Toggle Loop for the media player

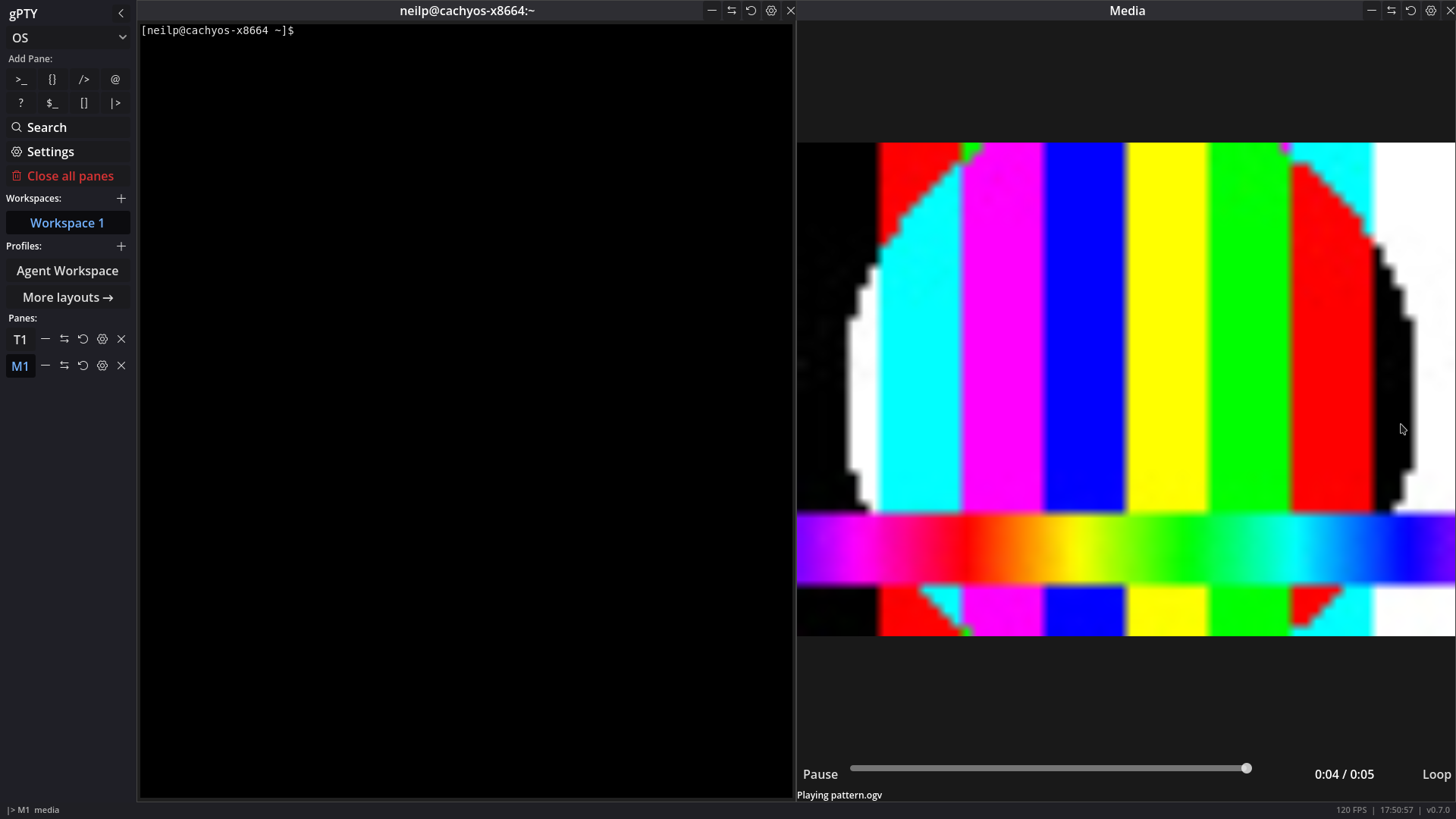1436,774
